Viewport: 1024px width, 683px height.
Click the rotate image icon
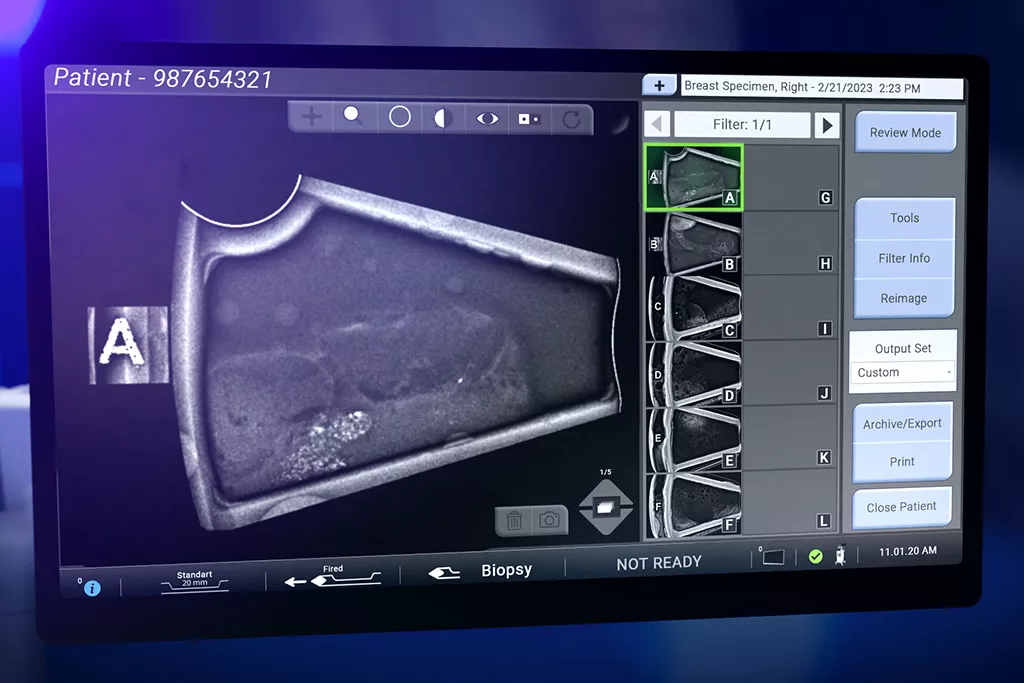(570, 118)
